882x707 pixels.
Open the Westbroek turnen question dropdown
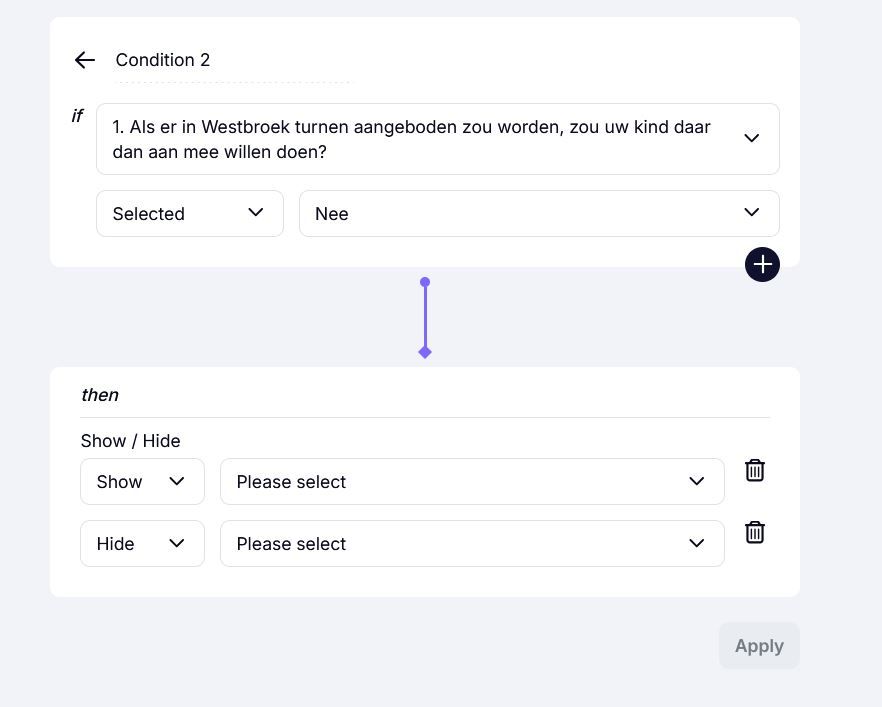pos(438,139)
